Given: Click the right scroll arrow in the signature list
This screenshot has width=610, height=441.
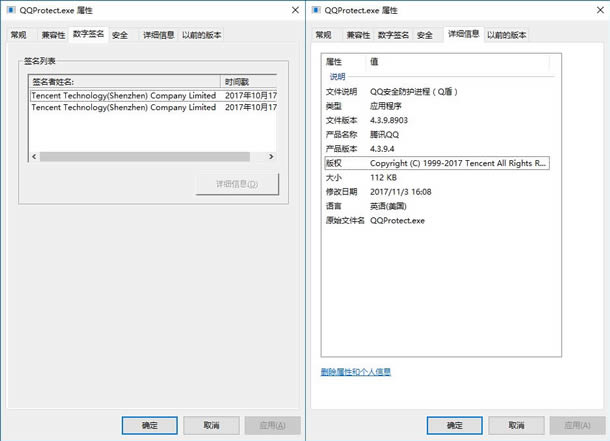Looking at the screenshot, I should click(272, 157).
